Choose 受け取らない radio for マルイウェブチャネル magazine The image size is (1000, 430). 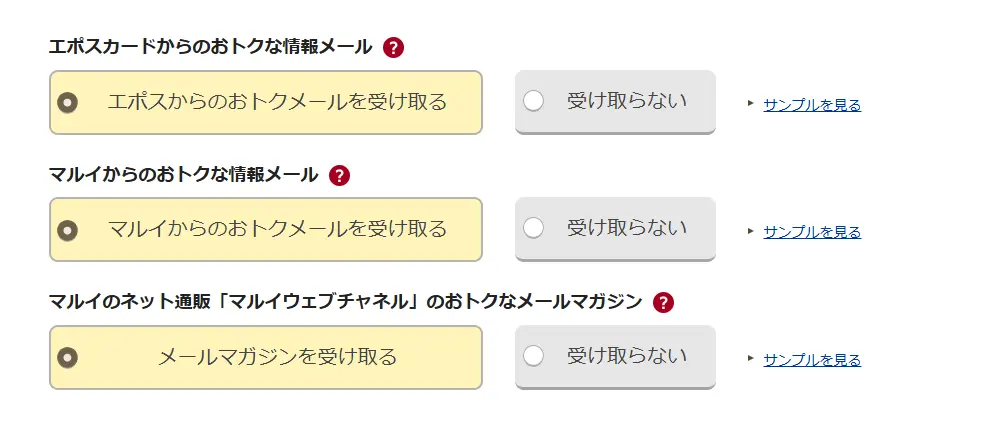click(534, 356)
